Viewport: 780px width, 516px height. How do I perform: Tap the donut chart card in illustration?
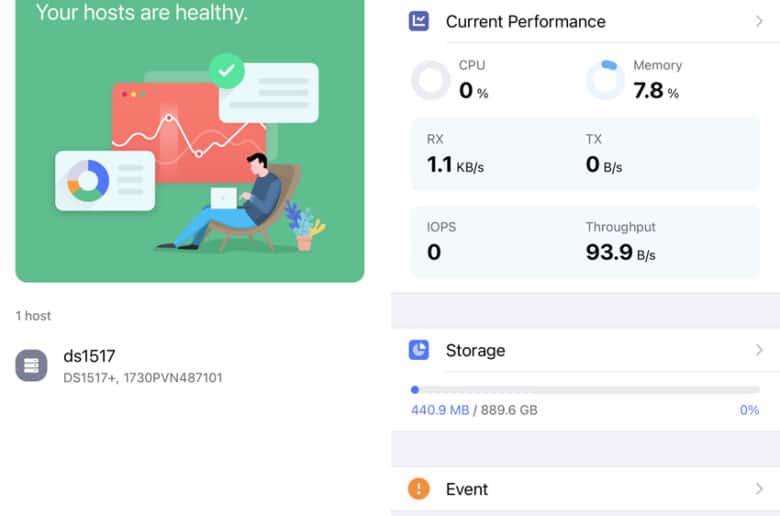click(105, 181)
